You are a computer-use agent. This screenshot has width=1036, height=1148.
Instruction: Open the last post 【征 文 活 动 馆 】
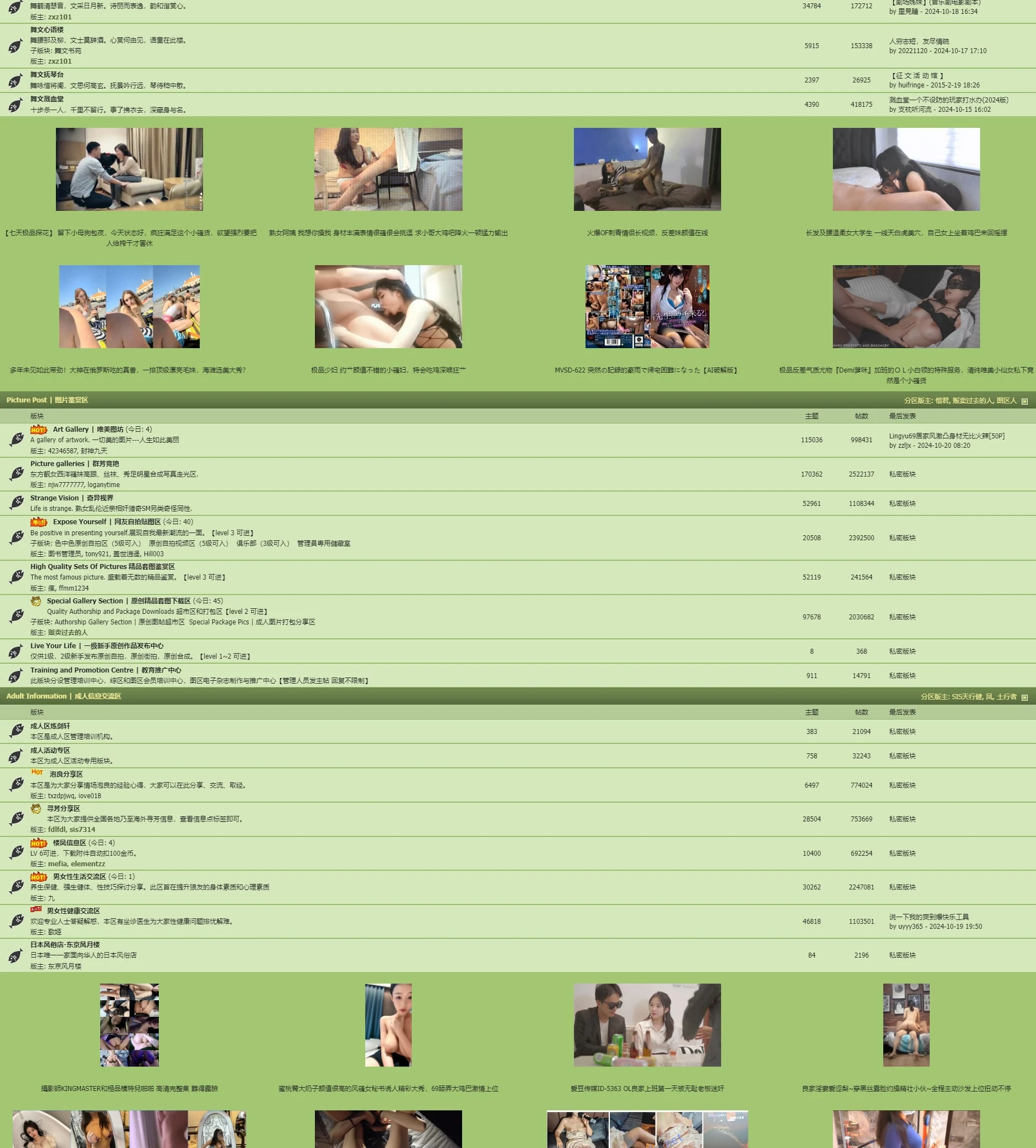(917, 76)
